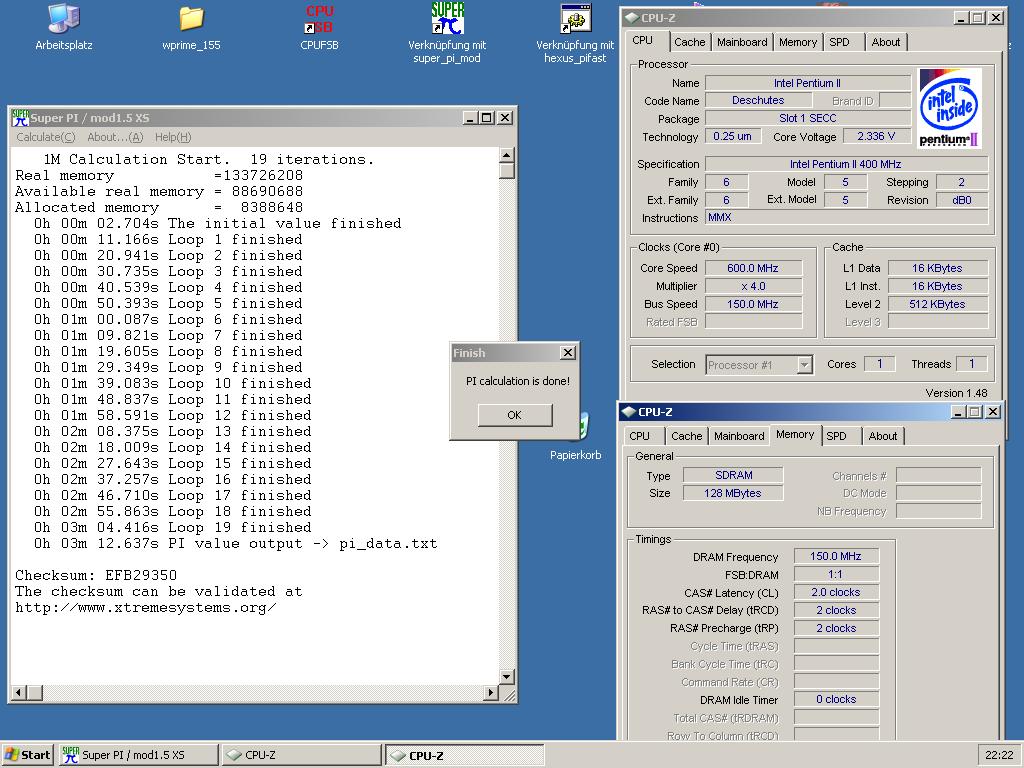This screenshot has width=1024, height=768.
Task: Click the CAS# Latency 2.0 clocks value
Action: tap(836, 592)
